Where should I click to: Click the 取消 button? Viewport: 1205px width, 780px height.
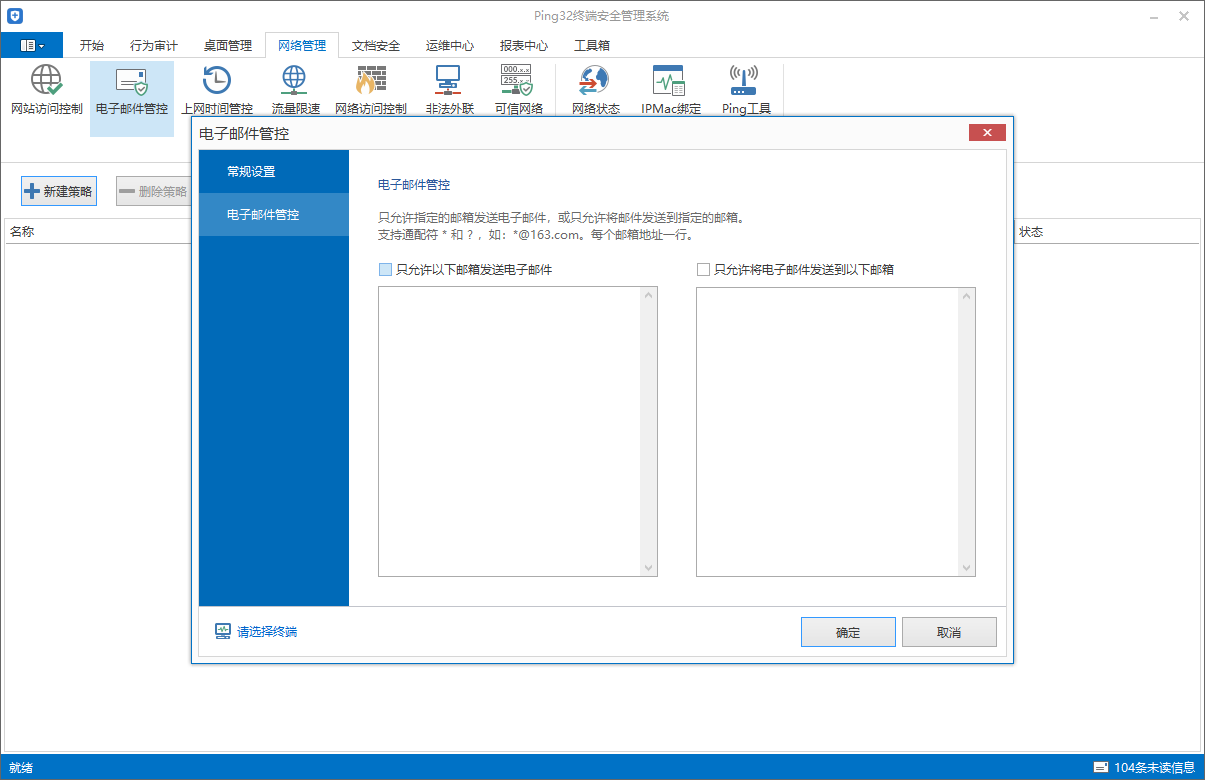[x=949, y=633]
